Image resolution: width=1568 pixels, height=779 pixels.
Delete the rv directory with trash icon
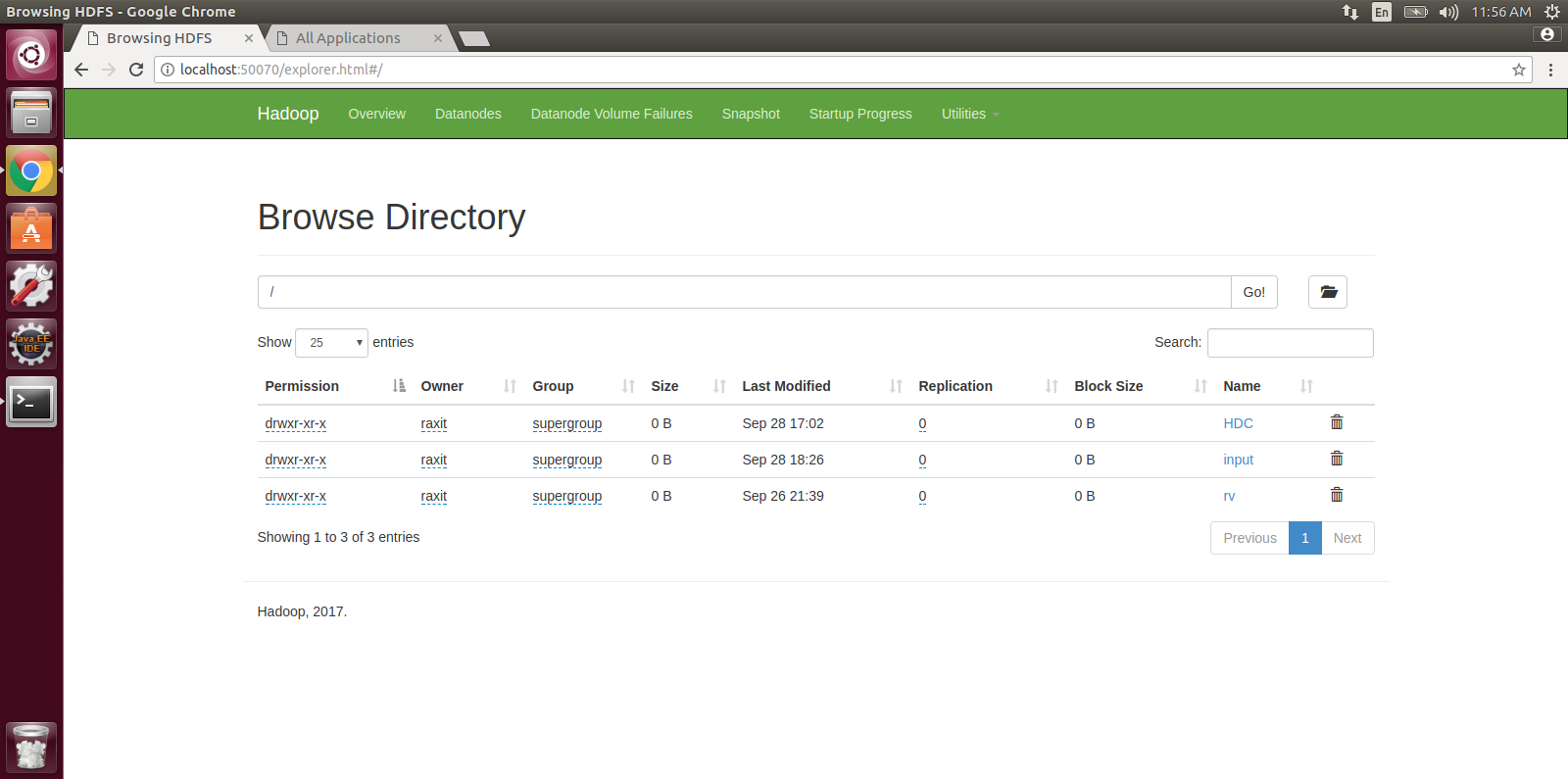[x=1336, y=495]
